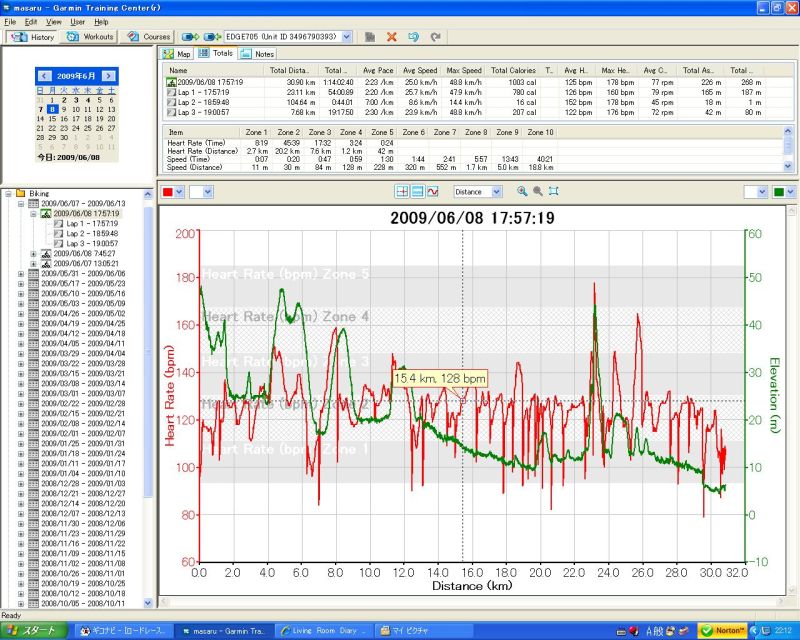Open the green right-axis series dropdown
This screenshot has height=640, width=800.
coord(790,192)
